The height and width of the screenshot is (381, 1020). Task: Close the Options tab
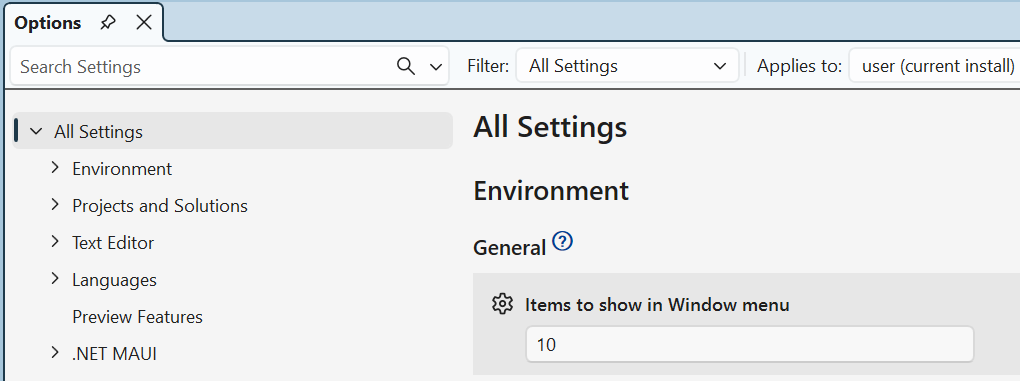click(144, 23)
